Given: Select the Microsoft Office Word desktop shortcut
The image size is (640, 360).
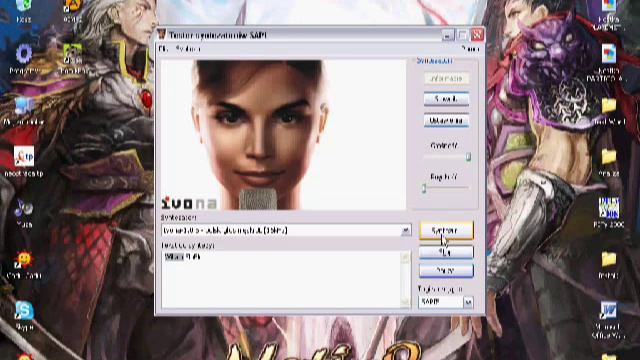Looking at the screenshot, I should (x=609, y=311).
